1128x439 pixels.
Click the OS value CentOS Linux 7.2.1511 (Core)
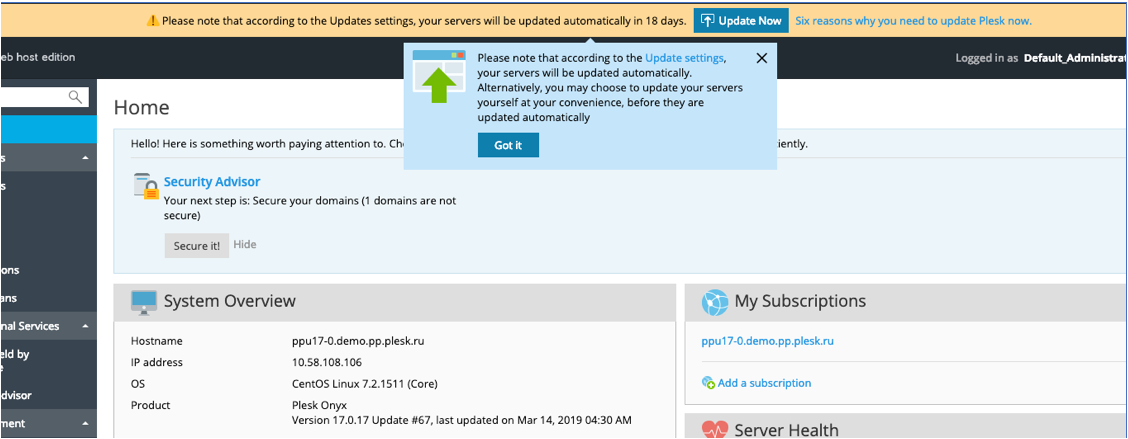click(x=364, y=384)
